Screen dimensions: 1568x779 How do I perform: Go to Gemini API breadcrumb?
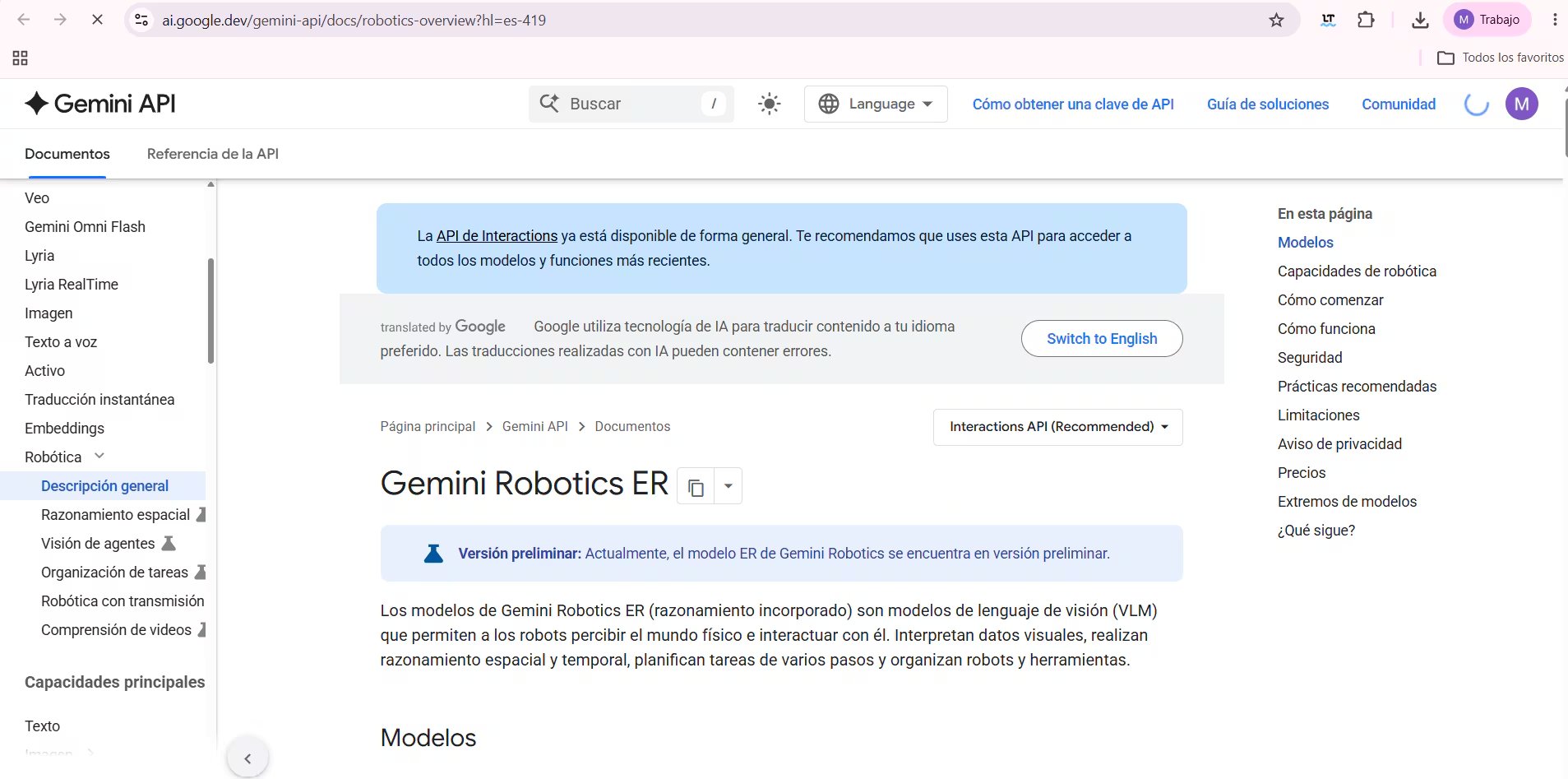pyautogui.click(x=535, y=427)
